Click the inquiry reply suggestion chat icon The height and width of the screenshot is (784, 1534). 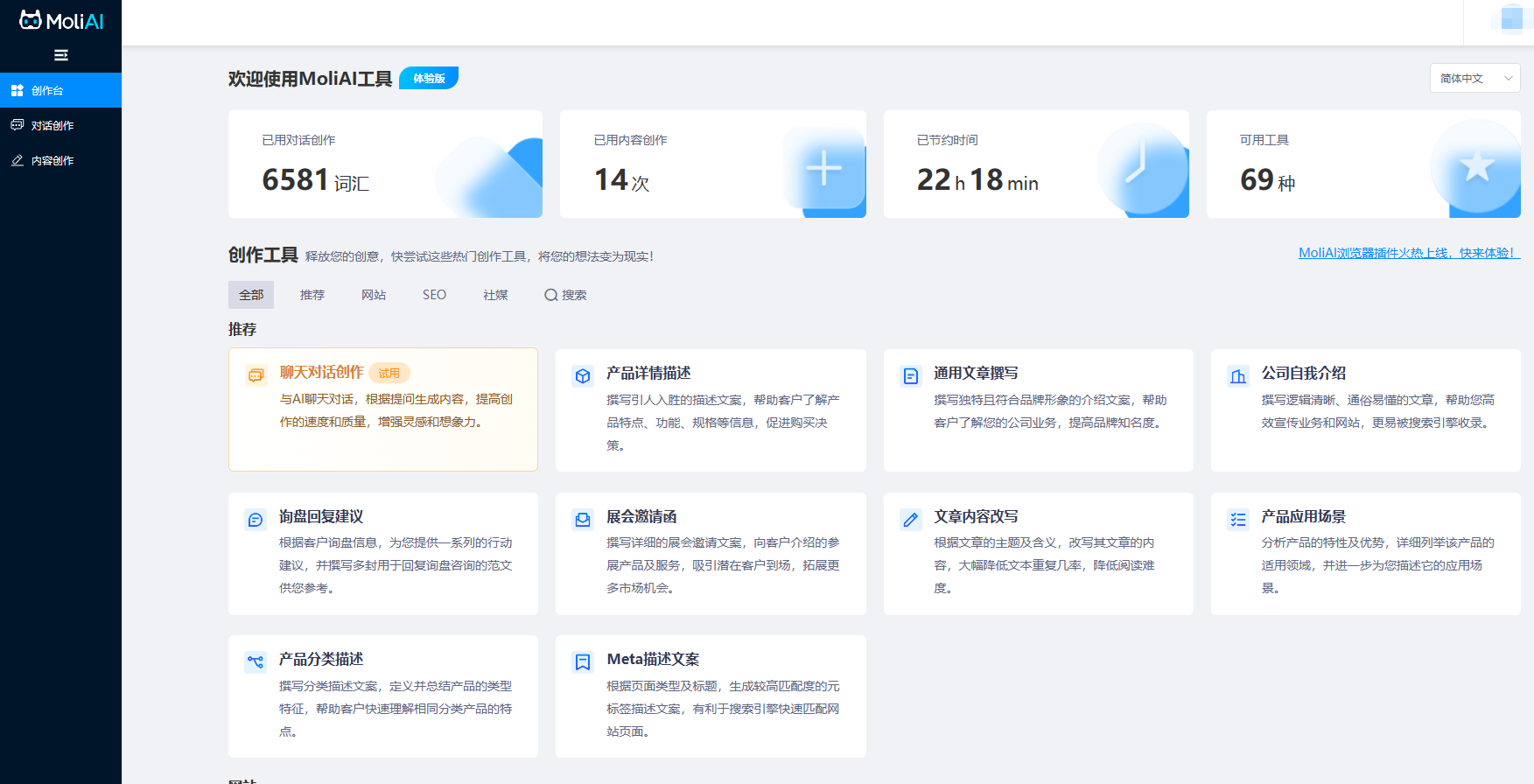pos(256,520)
